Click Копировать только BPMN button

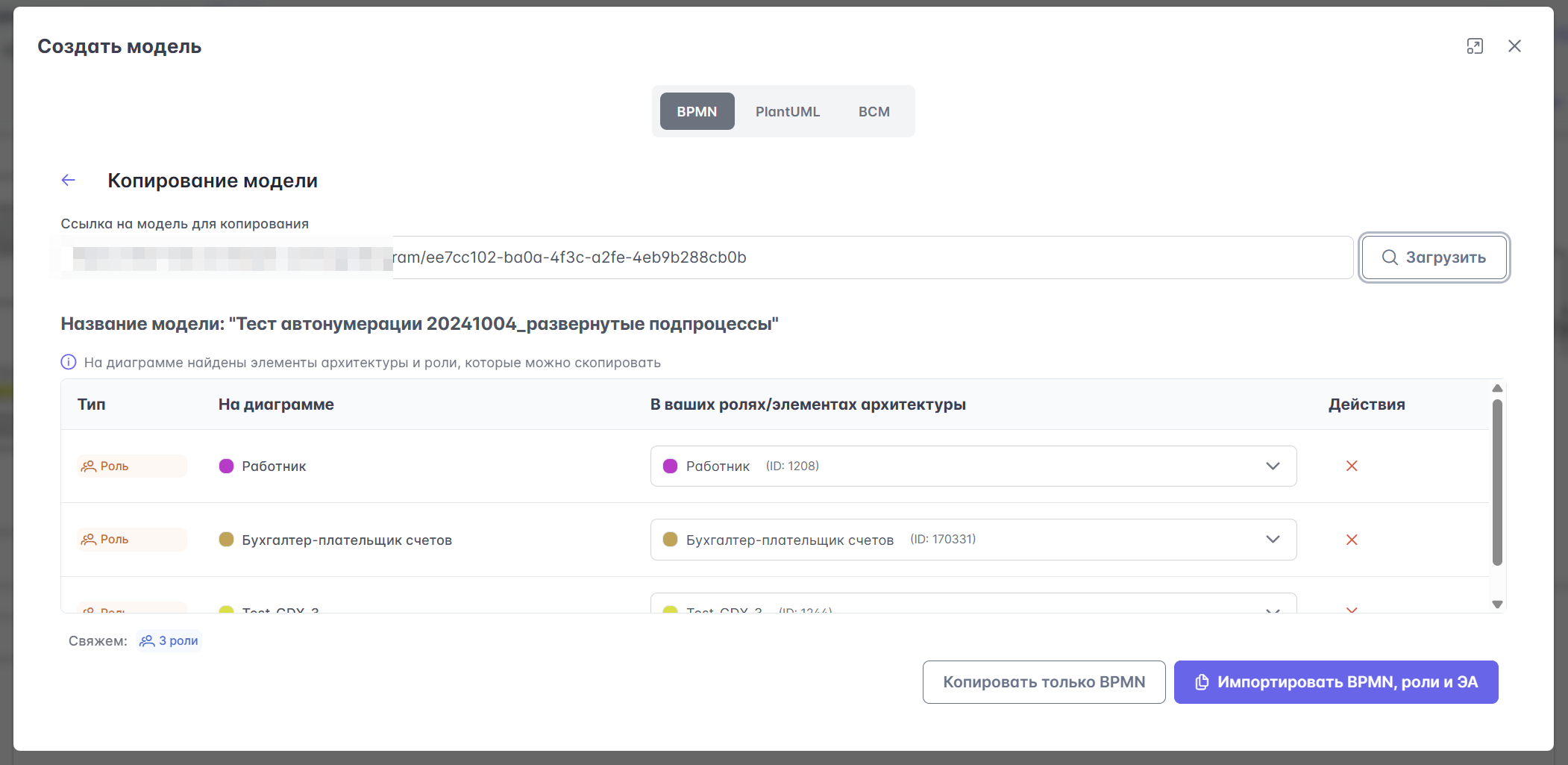click(x=1044, y=682)
